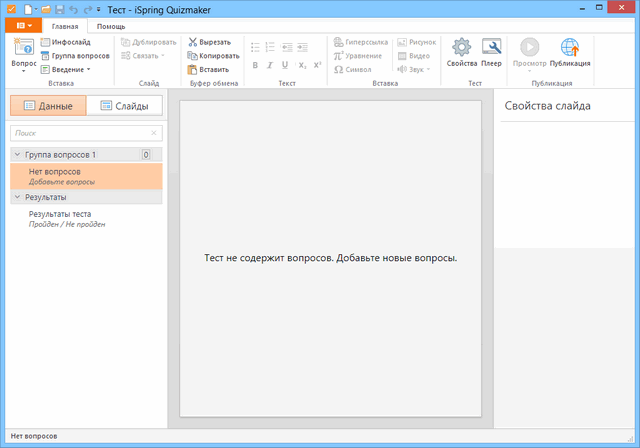This screenshot has height=448, width=640.
Task: Click the Копировать icon
Action: point(193,56)
